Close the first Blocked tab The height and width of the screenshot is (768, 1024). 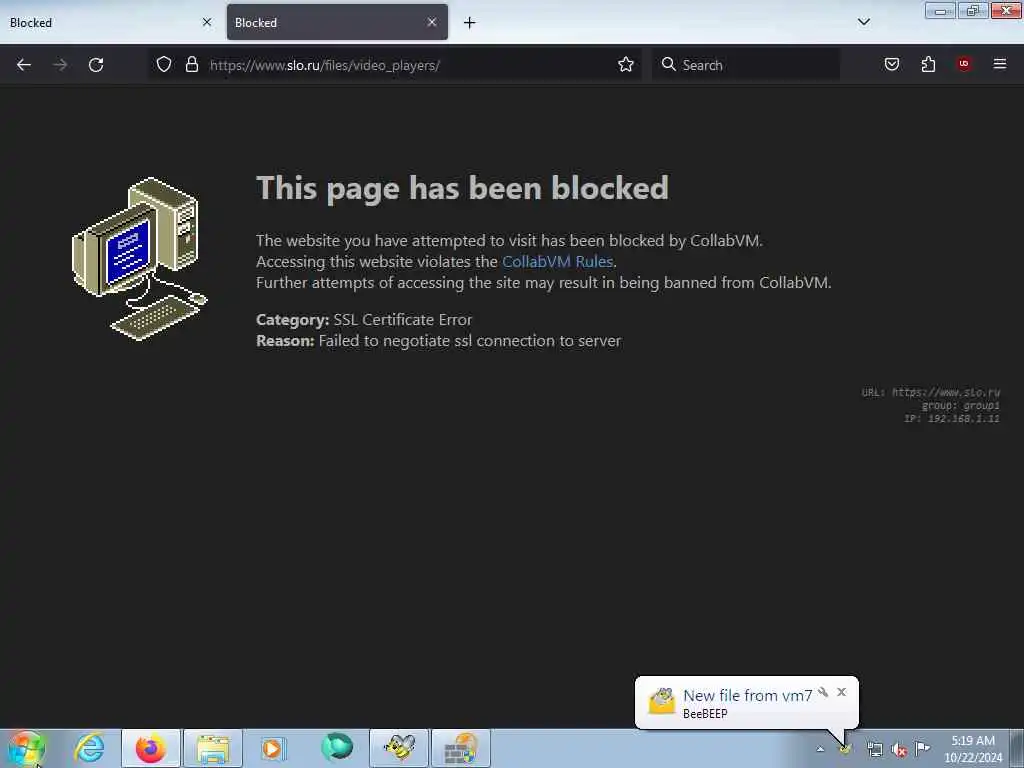click(207, 22)
